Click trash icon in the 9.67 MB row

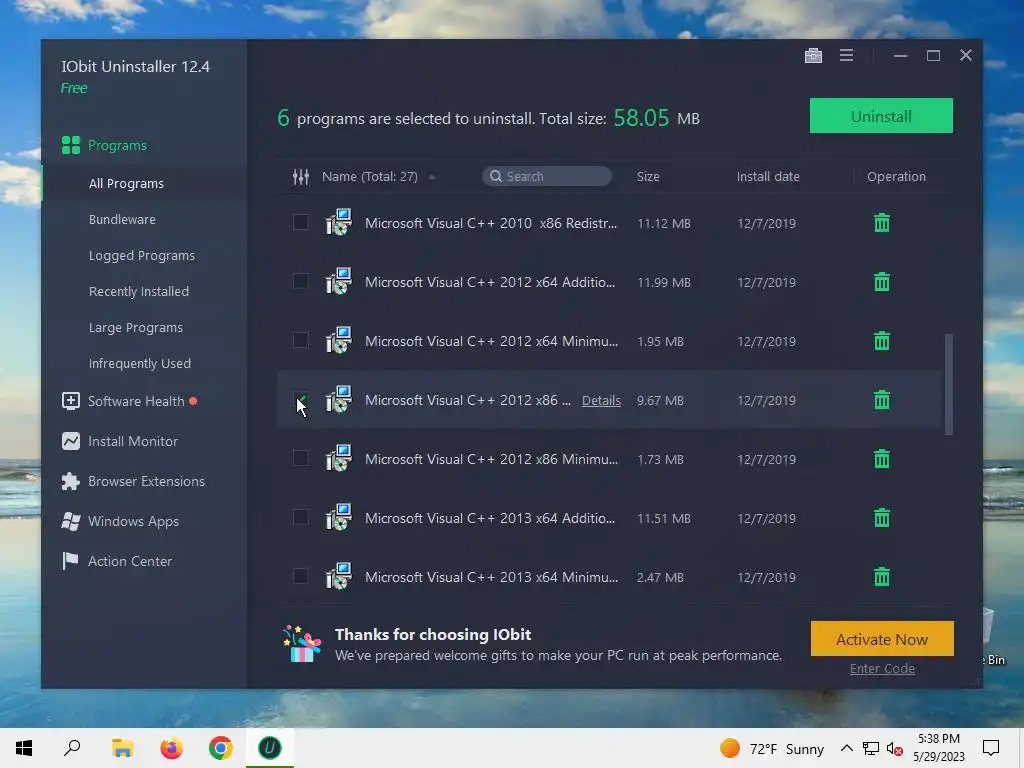[x=882, y=400]
